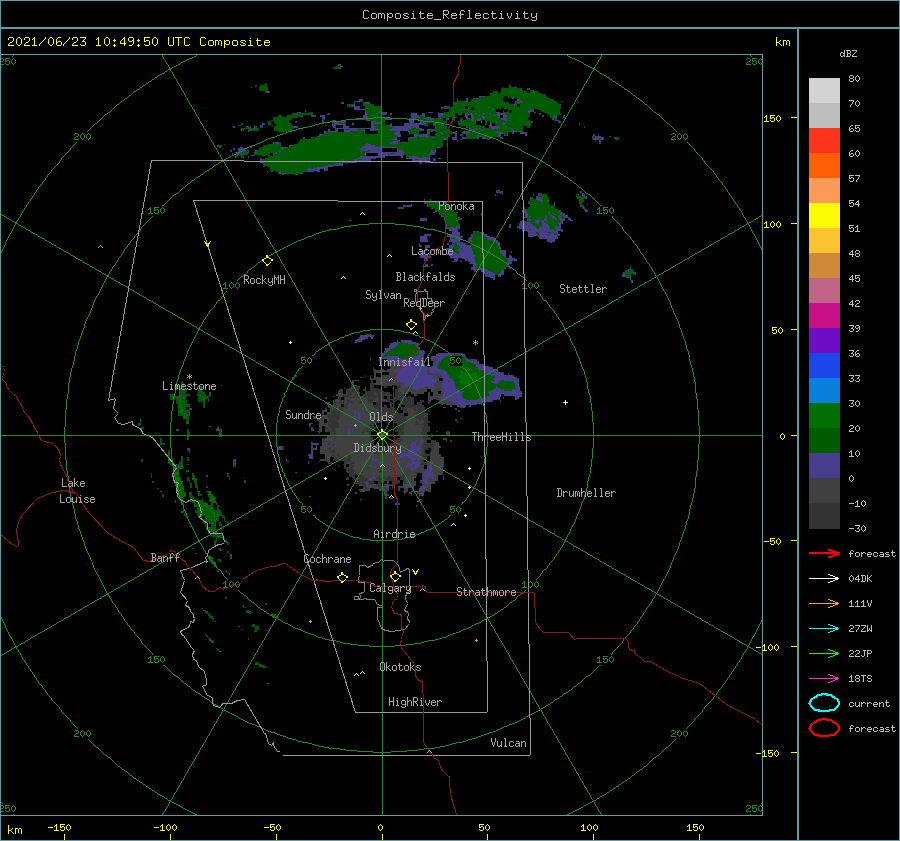
Task: Click the 80 dBZ light grey swatch
Action: pos(824,90)
